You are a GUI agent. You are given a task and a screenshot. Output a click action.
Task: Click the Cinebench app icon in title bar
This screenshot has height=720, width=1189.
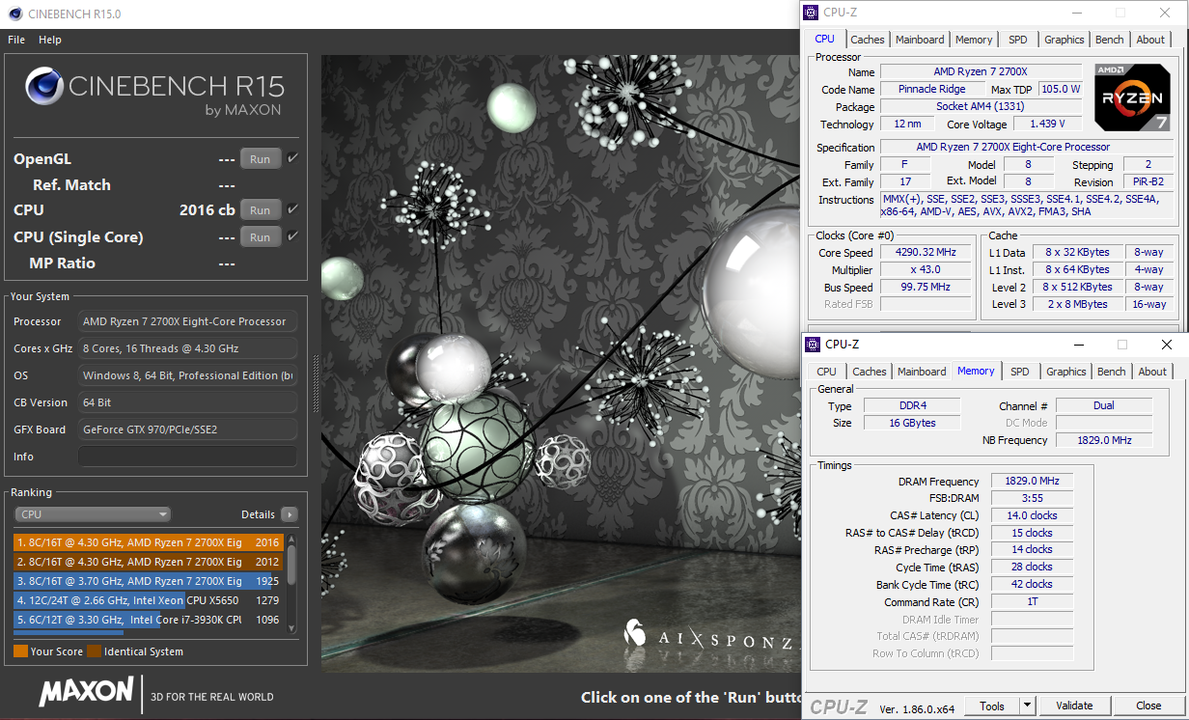tap(15, 14)
